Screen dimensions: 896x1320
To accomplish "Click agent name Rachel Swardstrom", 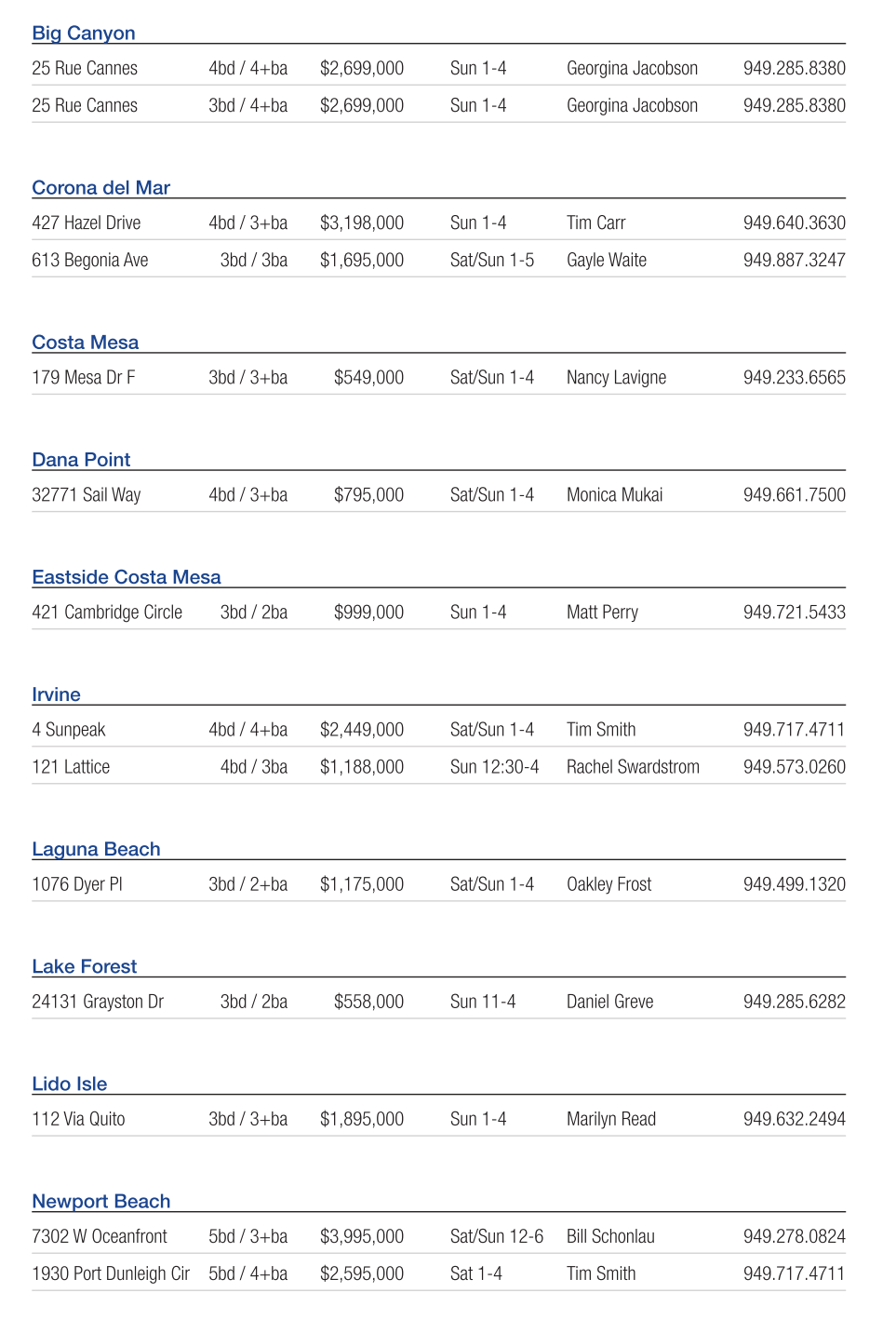I will coord(633,767).
